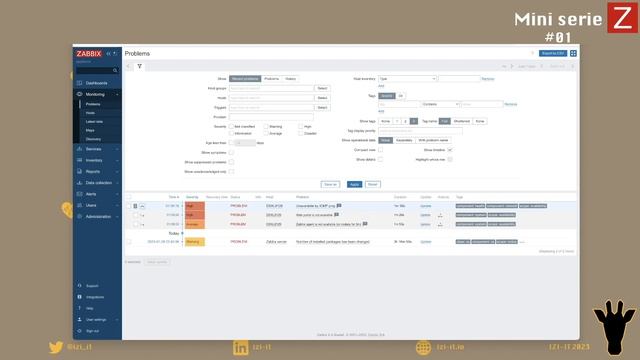This screenshot has height=360, width=640.
Task: Collapse the symptoms of the first problem row
Action: tap(142, 206)
